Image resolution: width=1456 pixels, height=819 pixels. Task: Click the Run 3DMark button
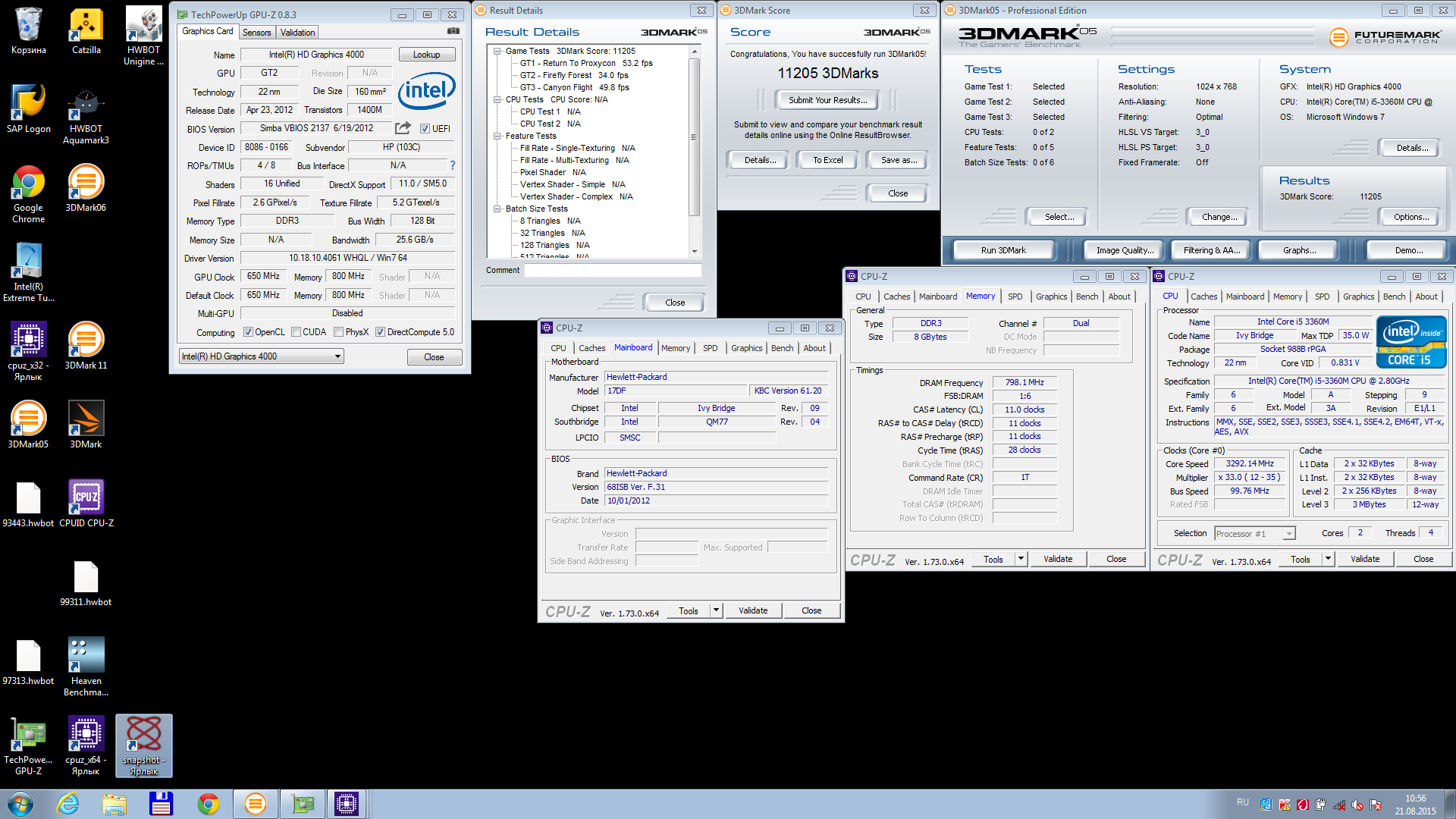coord(1003,250)
